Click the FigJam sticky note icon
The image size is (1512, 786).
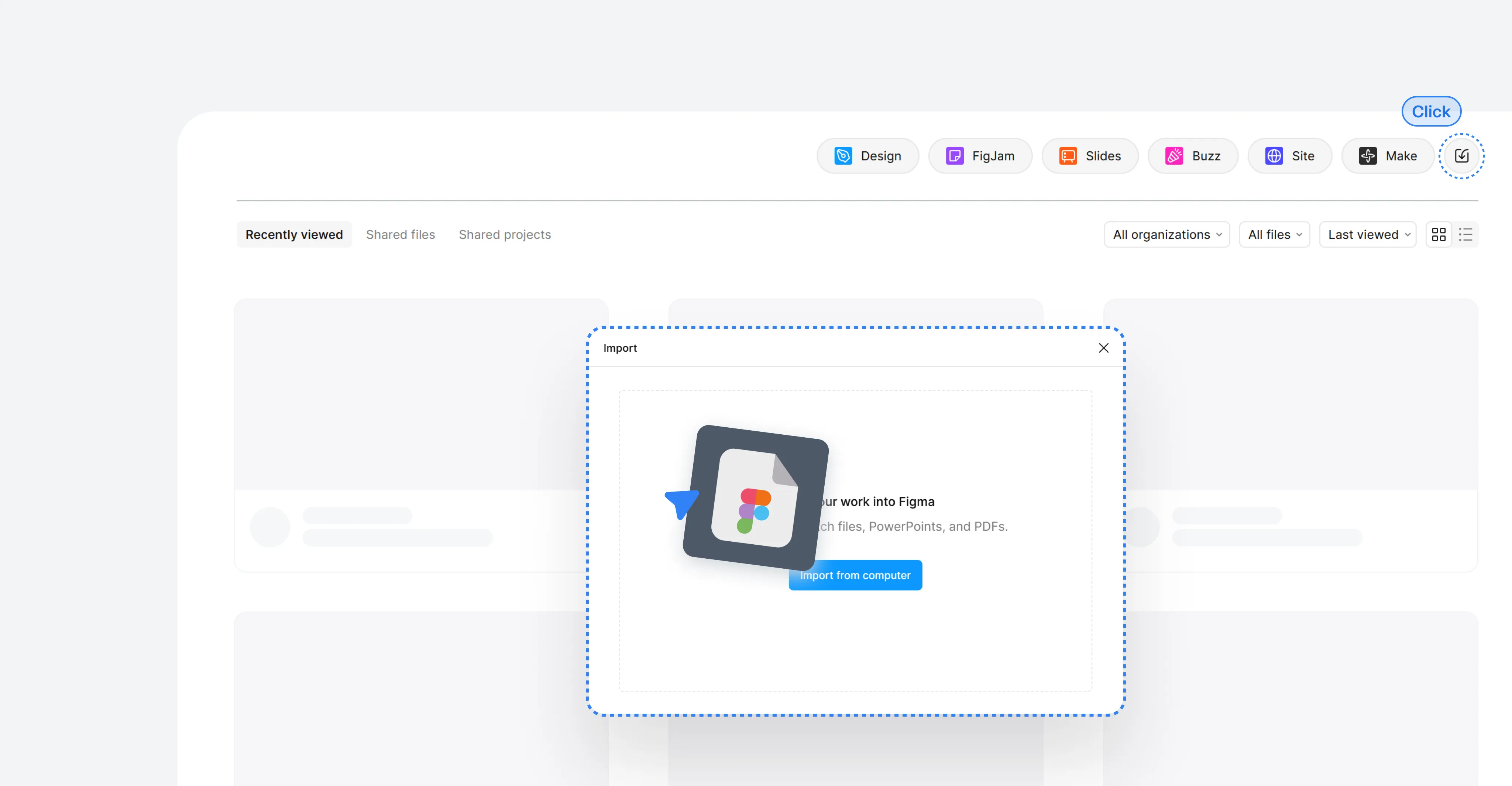click(x=954, y=156)
